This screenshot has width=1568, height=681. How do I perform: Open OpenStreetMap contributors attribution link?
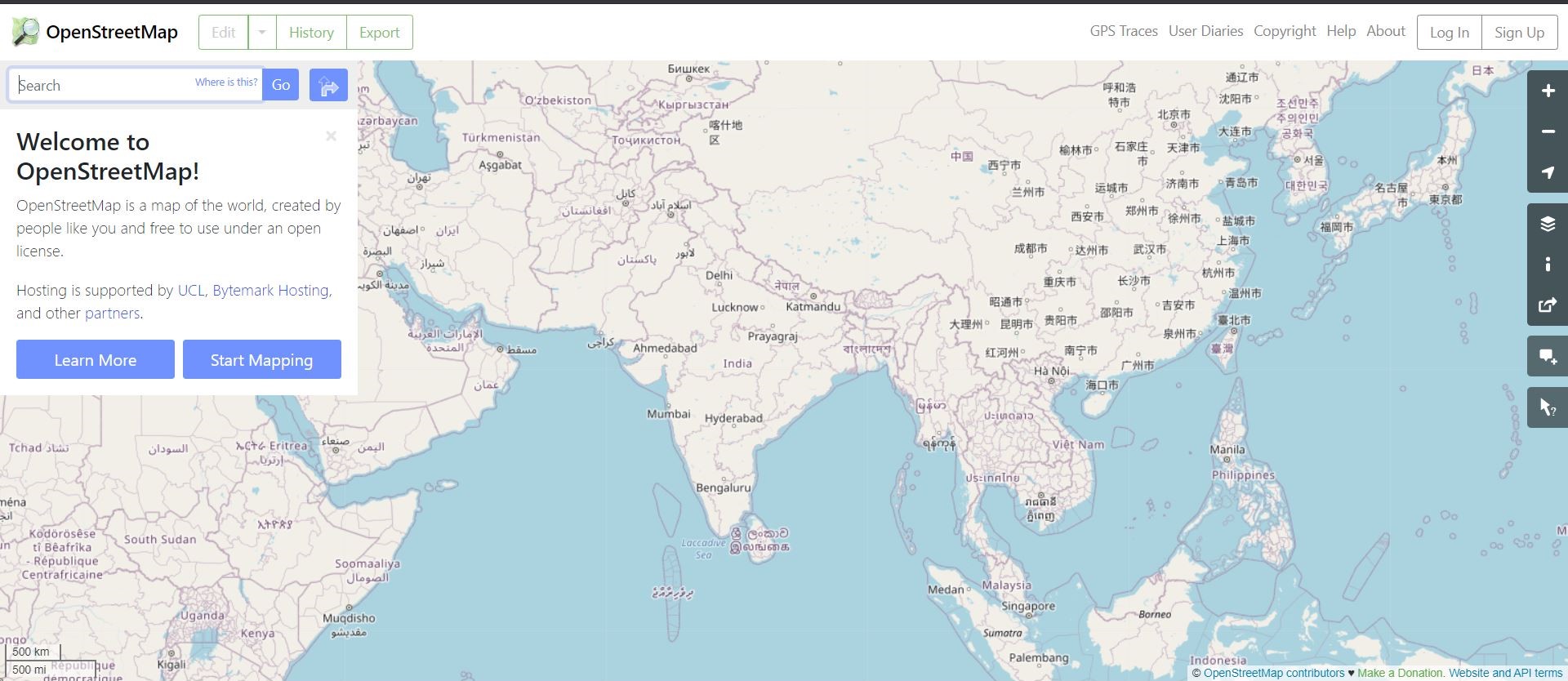coord(1274,673)
